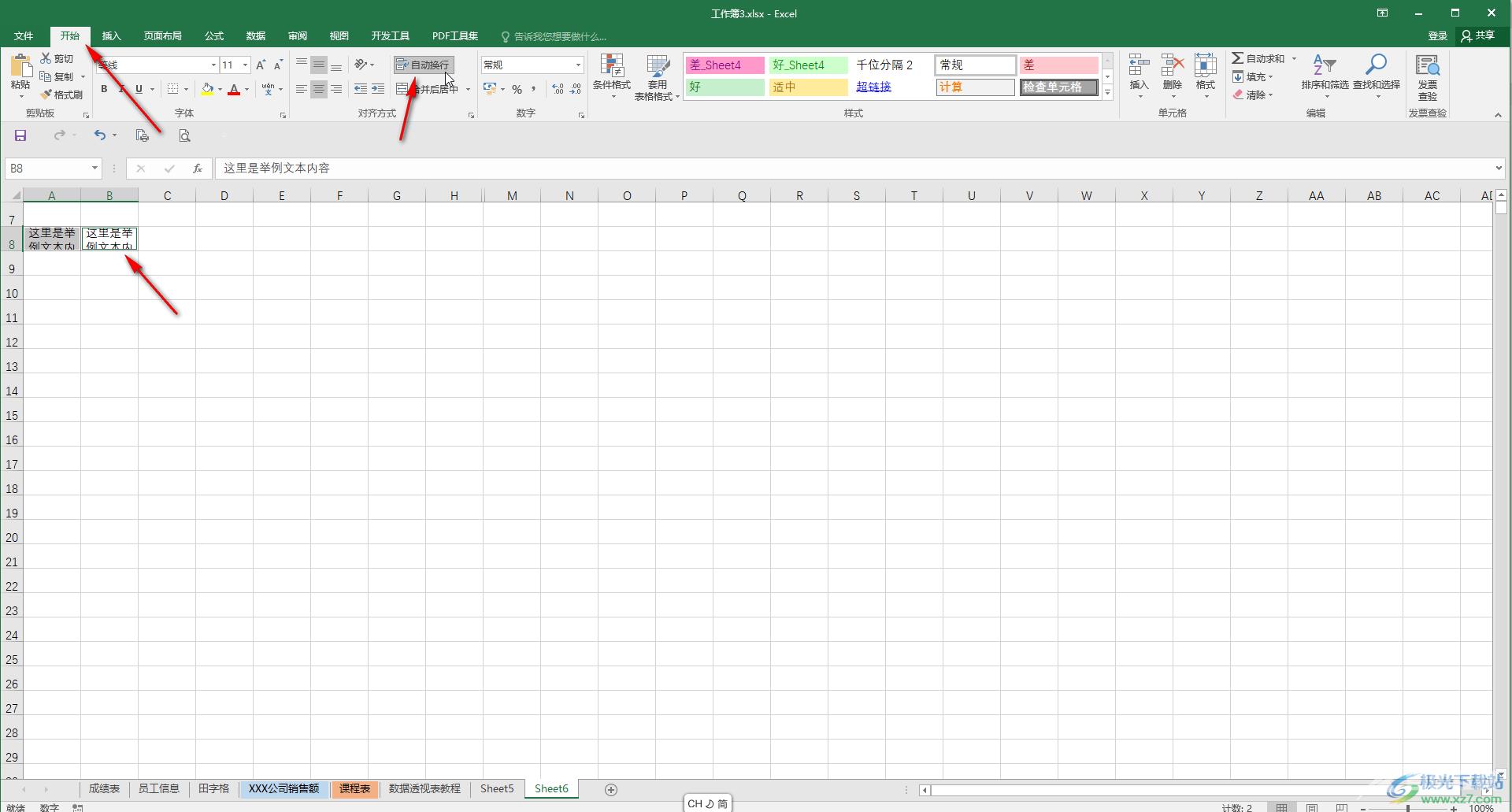Click the text orientation icon

(x=361, y=65)
